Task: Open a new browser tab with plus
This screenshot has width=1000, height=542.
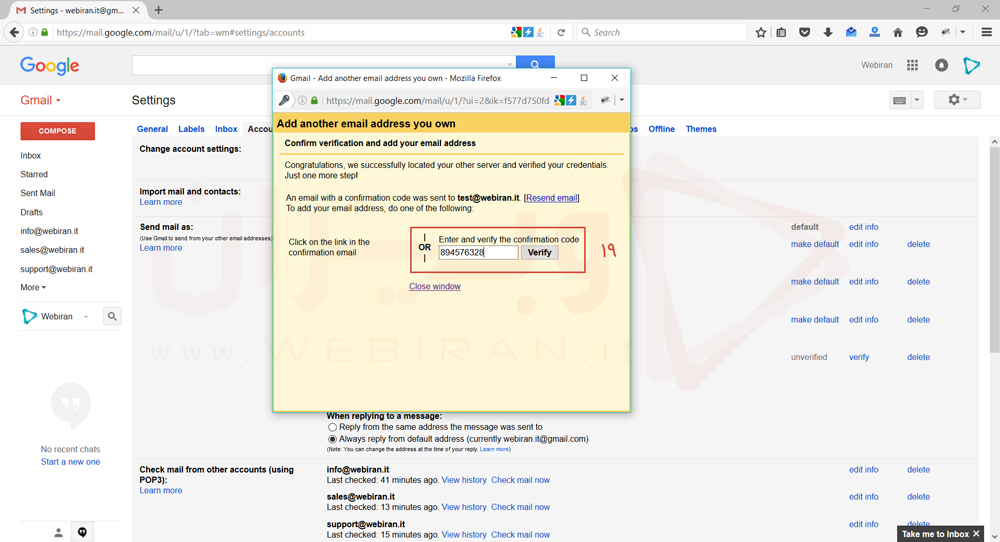Action: coord(159,10)
